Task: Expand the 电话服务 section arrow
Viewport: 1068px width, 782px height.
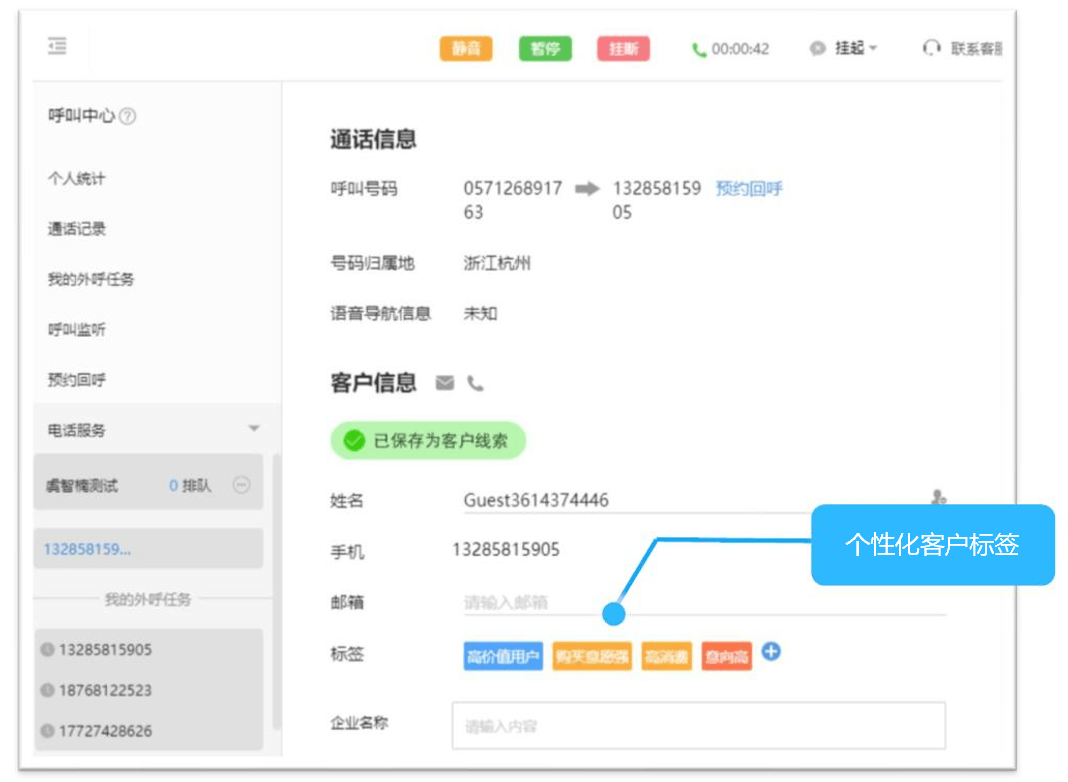Action: [254, 428]
